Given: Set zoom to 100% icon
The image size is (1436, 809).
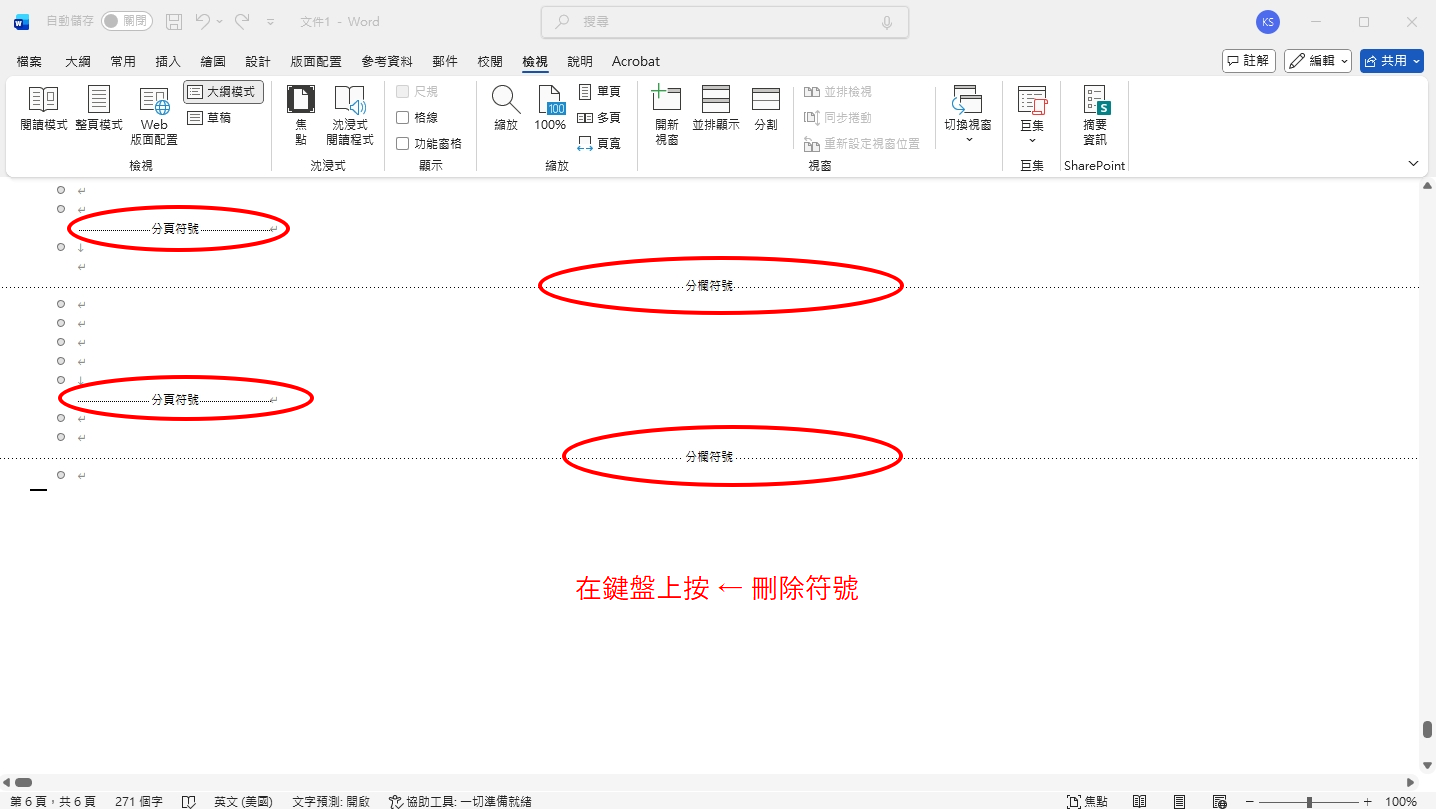Looking at the screenshot, I should click(x=550, y=109).
